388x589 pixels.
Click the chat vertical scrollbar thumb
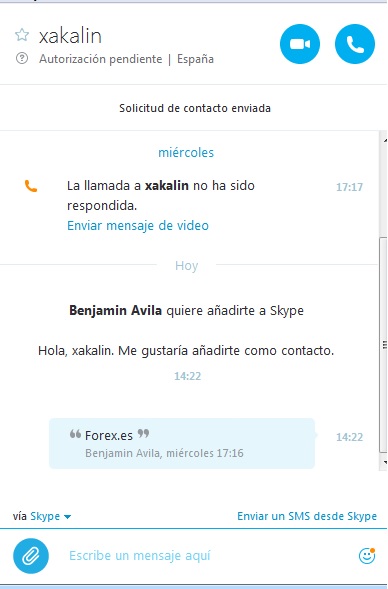(383, 344)
